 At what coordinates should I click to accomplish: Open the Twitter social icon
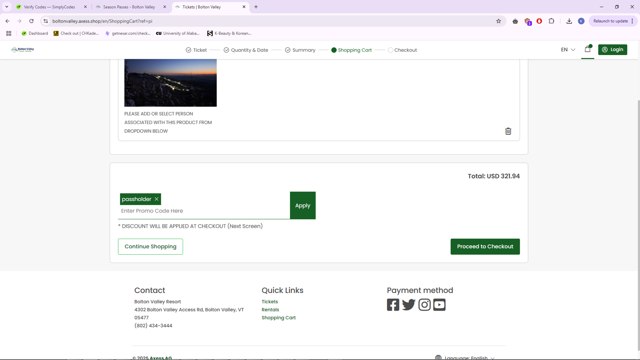click(x=409, y=305)
